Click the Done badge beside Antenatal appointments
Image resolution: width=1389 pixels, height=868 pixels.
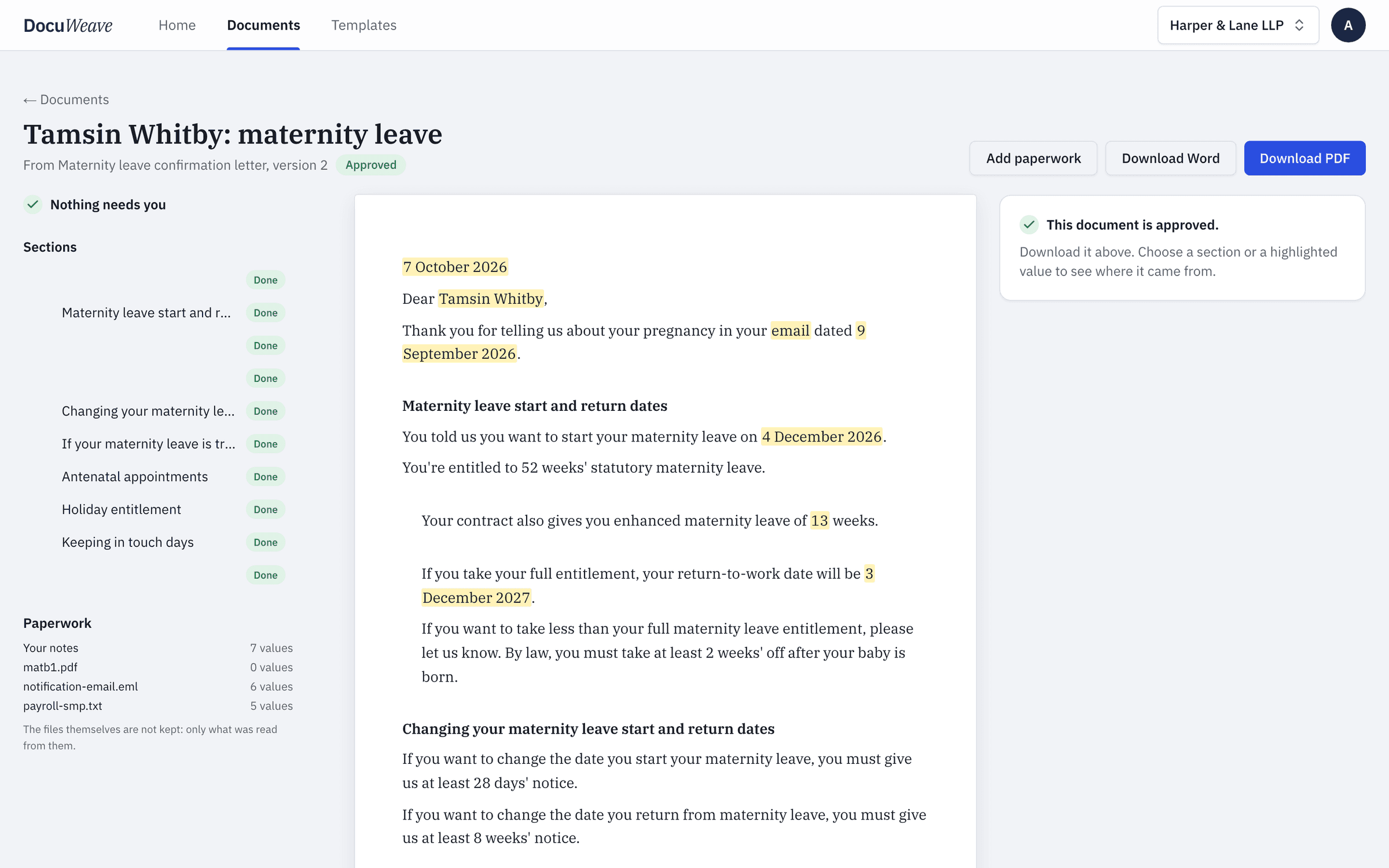(266, 477)
